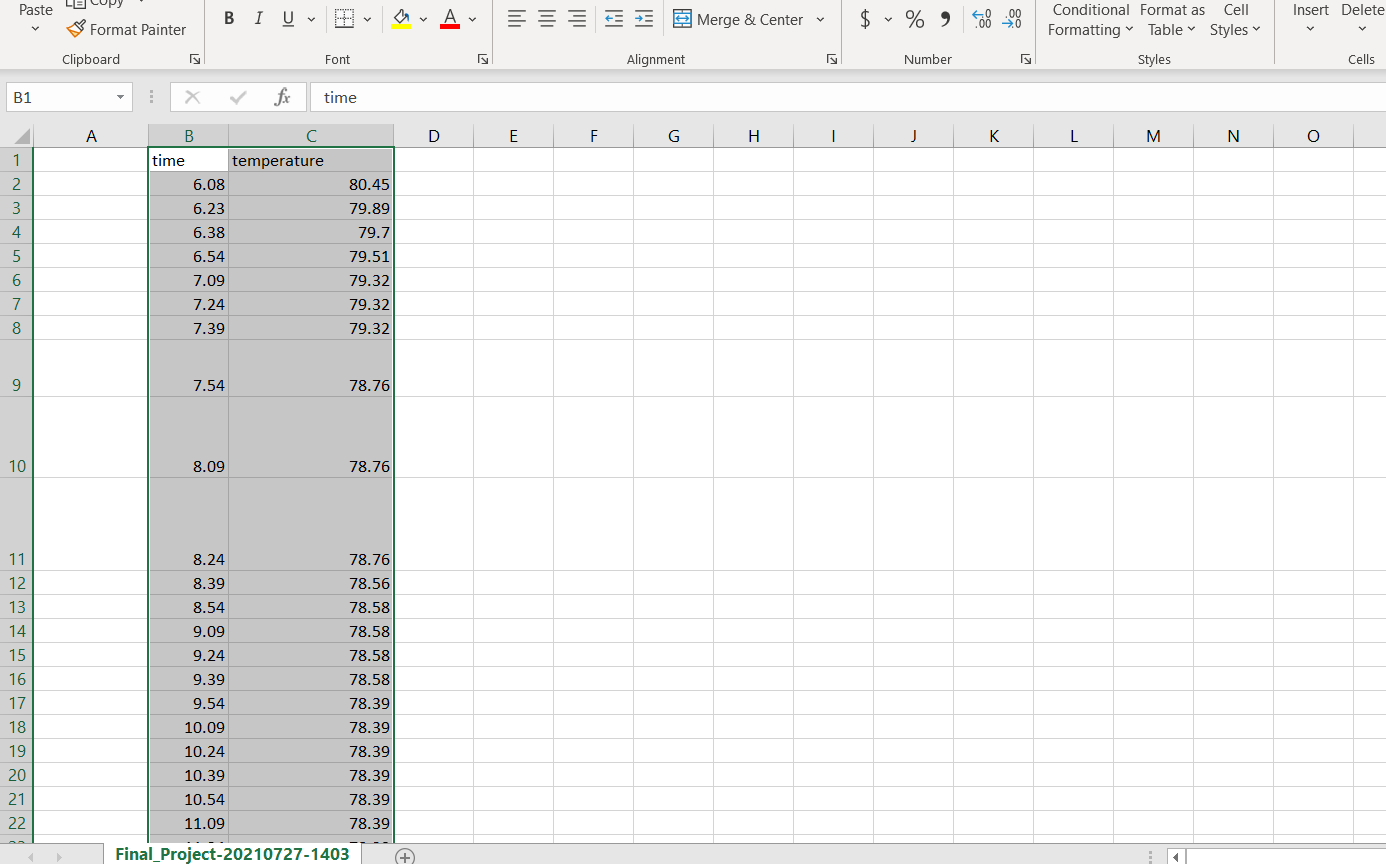Open accounting format dropdown arrow
The width and height of the screenshot is (1386, 864).
887,19
